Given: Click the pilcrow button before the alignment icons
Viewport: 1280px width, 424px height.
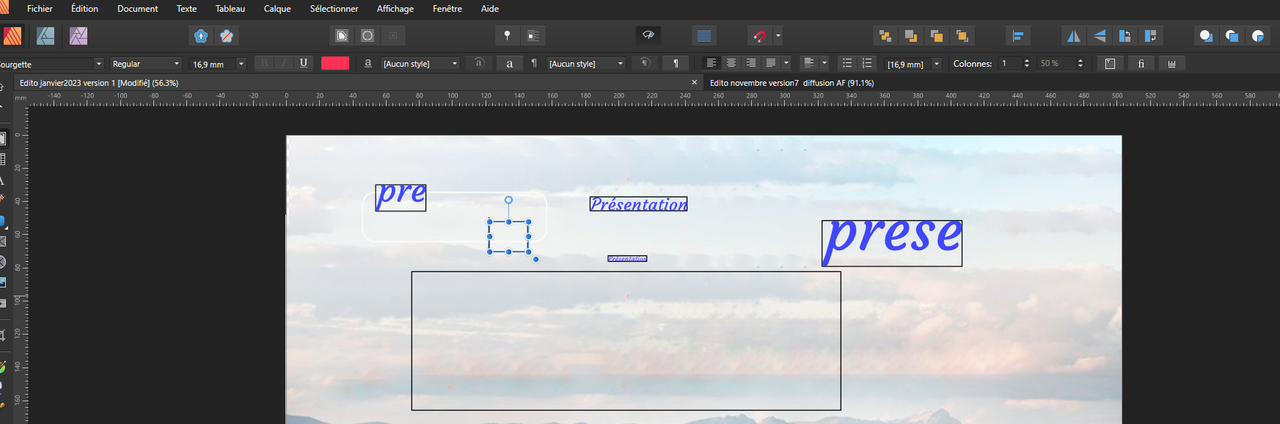Looking at the screenshot, I should click(x=677, y=63).
